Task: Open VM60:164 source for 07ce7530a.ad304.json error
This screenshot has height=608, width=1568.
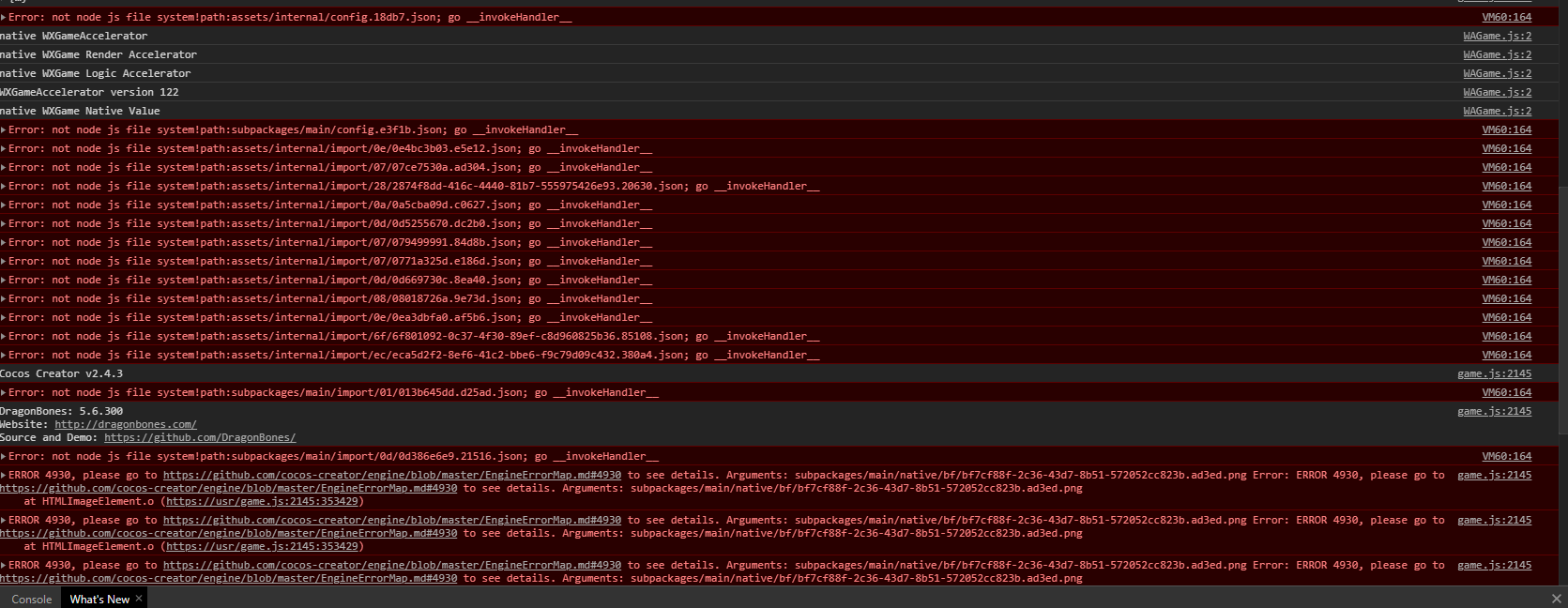Action: (1506, 167)
